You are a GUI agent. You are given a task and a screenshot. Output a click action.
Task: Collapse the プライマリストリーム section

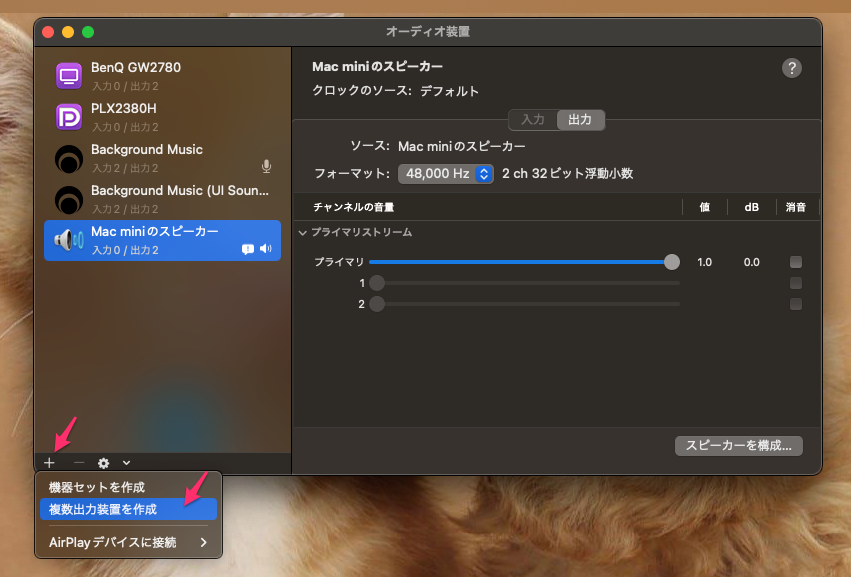(303, 232)
